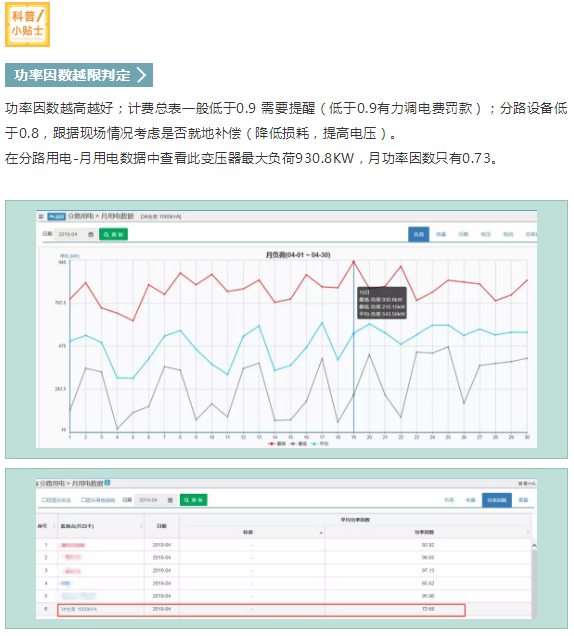Open the 3#主变 1000kVA row link
The height and width of the screenshot is (636, 574).
point(79,609)
